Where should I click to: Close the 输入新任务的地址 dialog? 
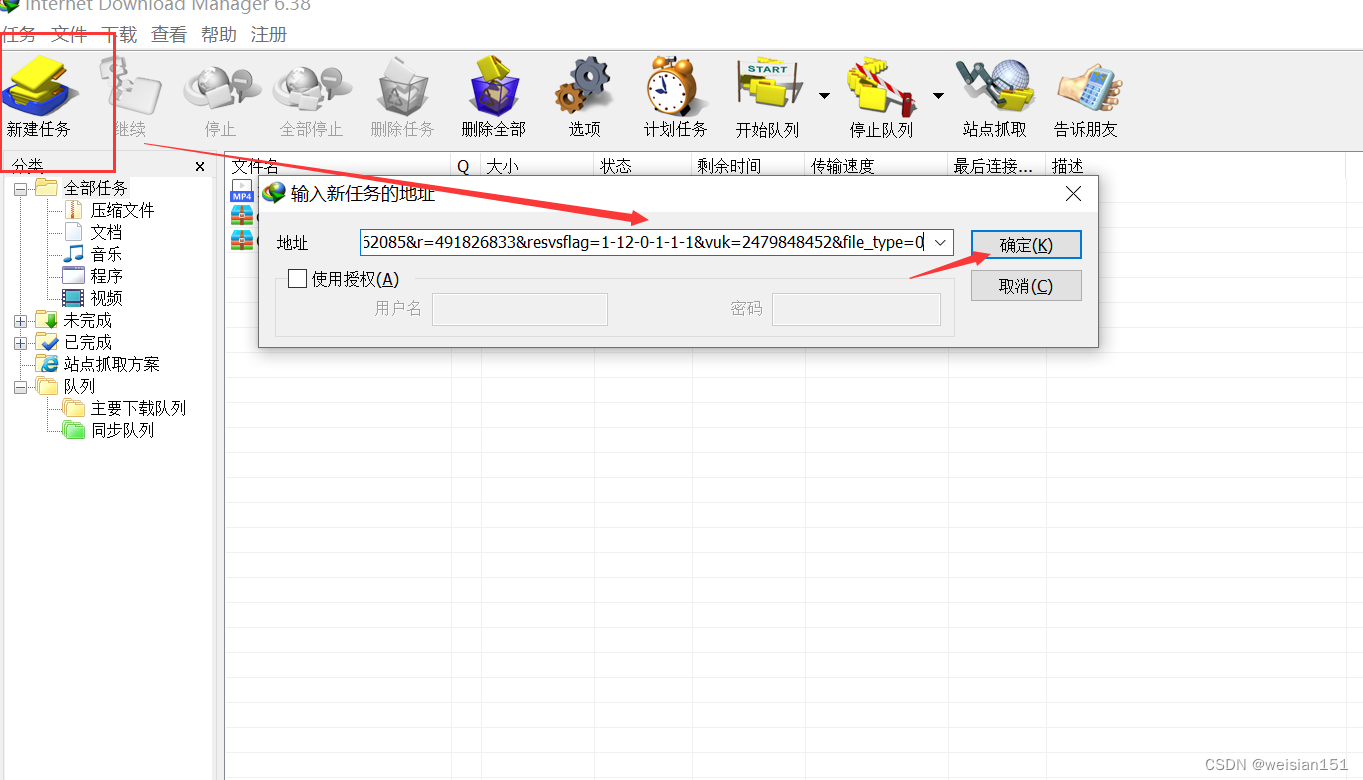point(1073,194)
